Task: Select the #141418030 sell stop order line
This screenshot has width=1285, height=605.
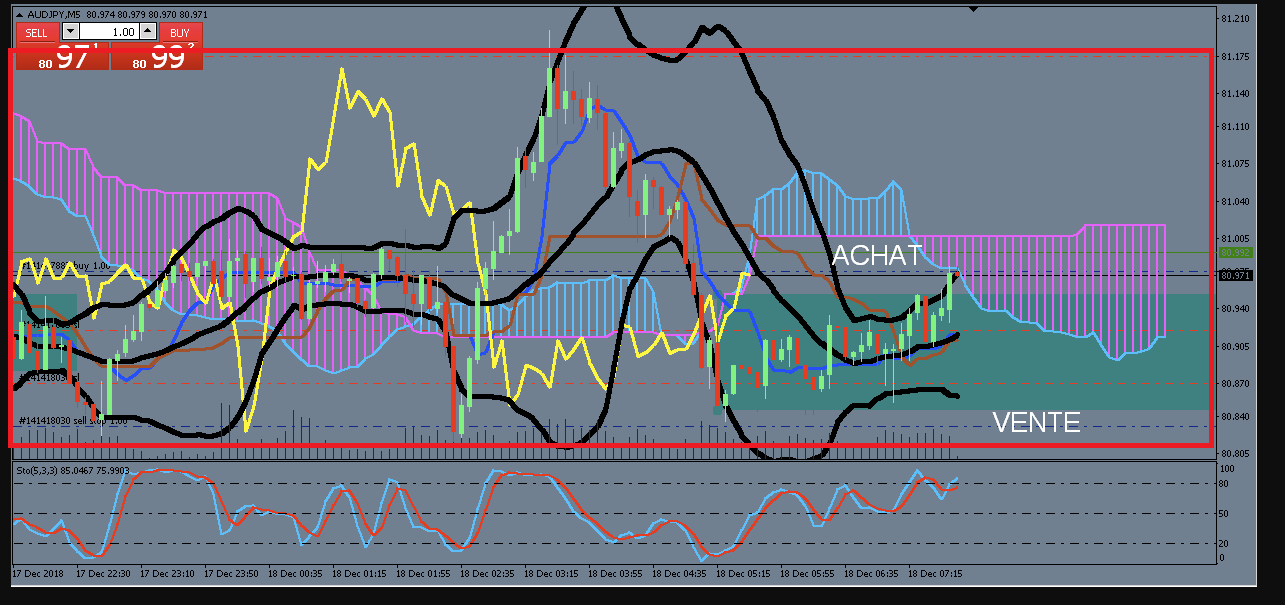Action: point(73,421)
